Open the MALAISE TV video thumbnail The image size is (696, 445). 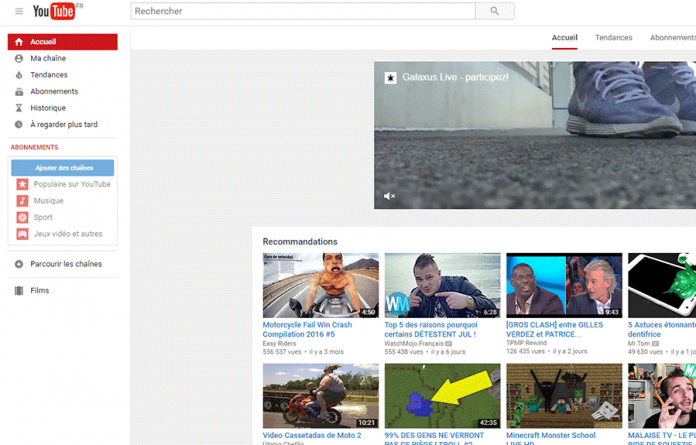click(662, 396)
